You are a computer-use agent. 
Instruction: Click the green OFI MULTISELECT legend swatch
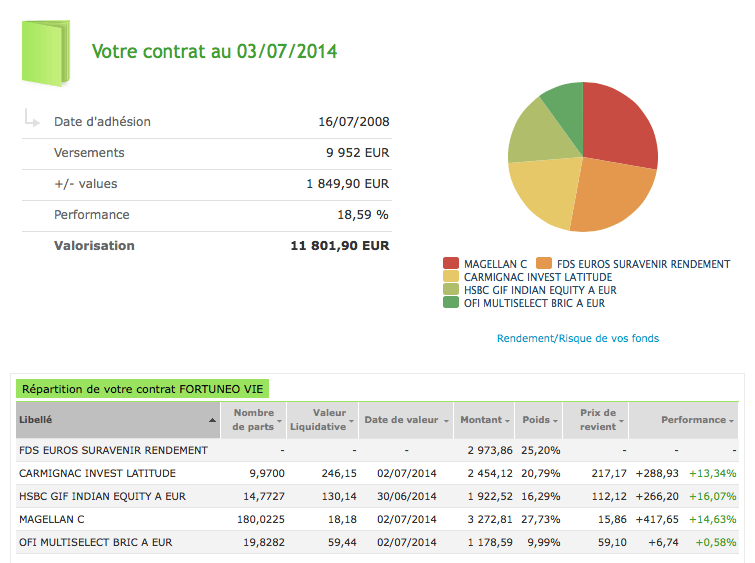click(452, 303)
